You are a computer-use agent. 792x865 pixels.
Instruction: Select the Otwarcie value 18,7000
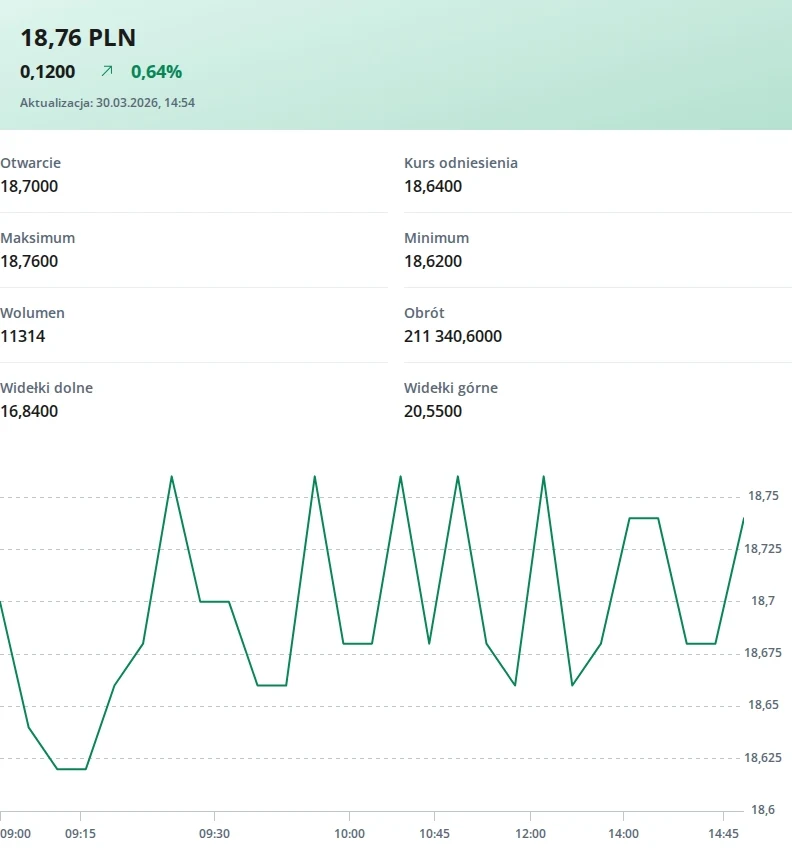29,186
